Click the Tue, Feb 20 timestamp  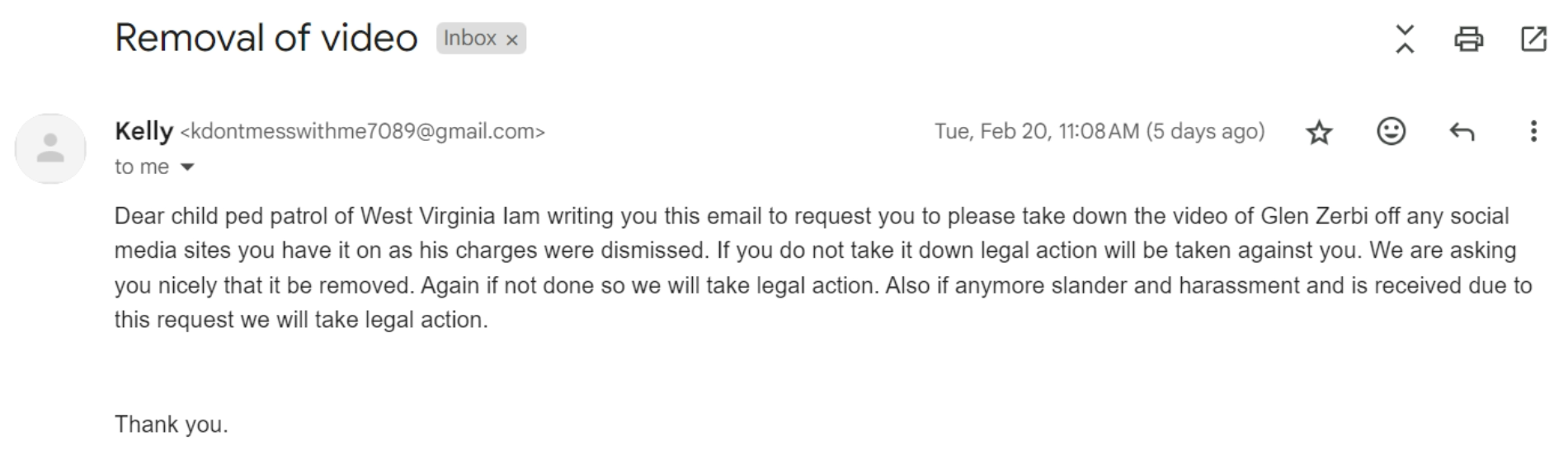1099,131
